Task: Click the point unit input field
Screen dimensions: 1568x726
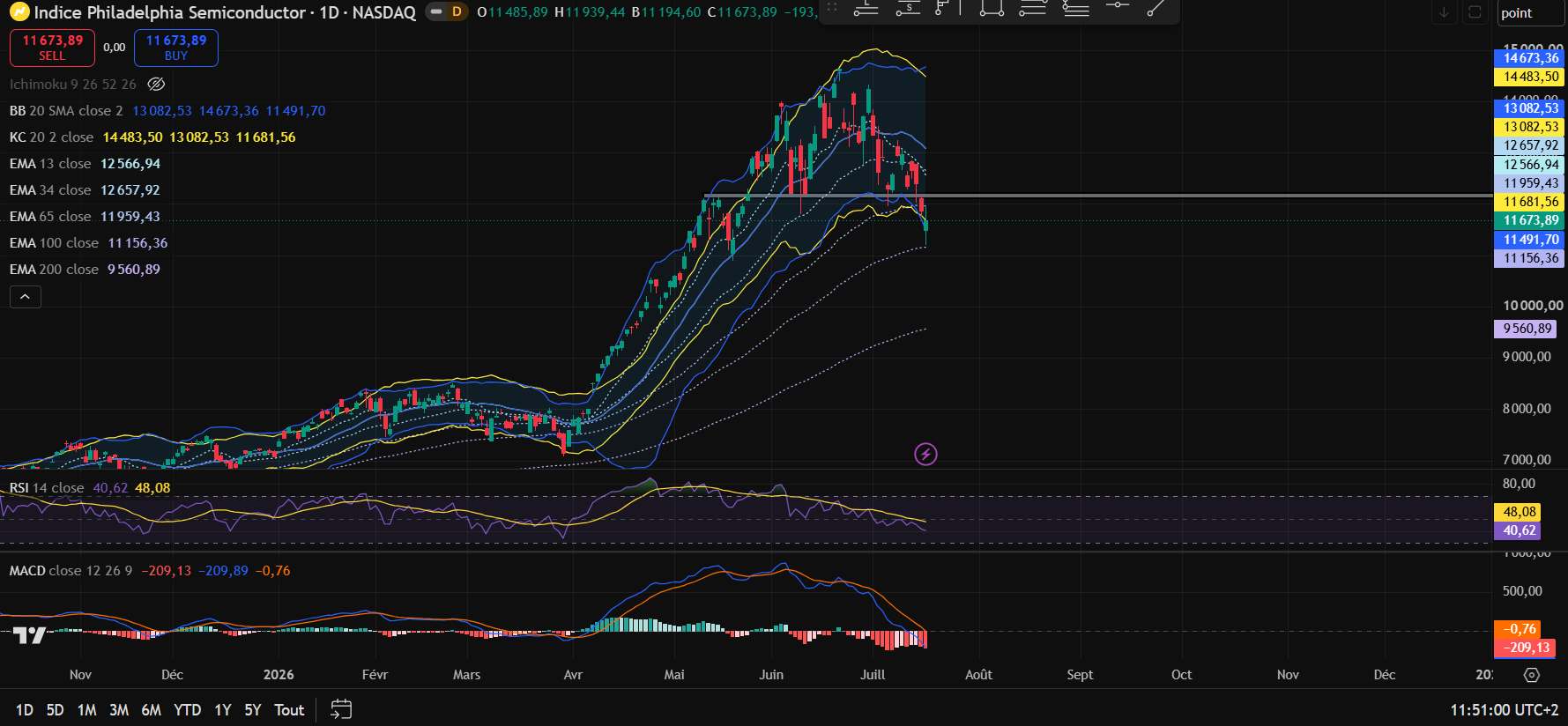Action: (1530, 13)
